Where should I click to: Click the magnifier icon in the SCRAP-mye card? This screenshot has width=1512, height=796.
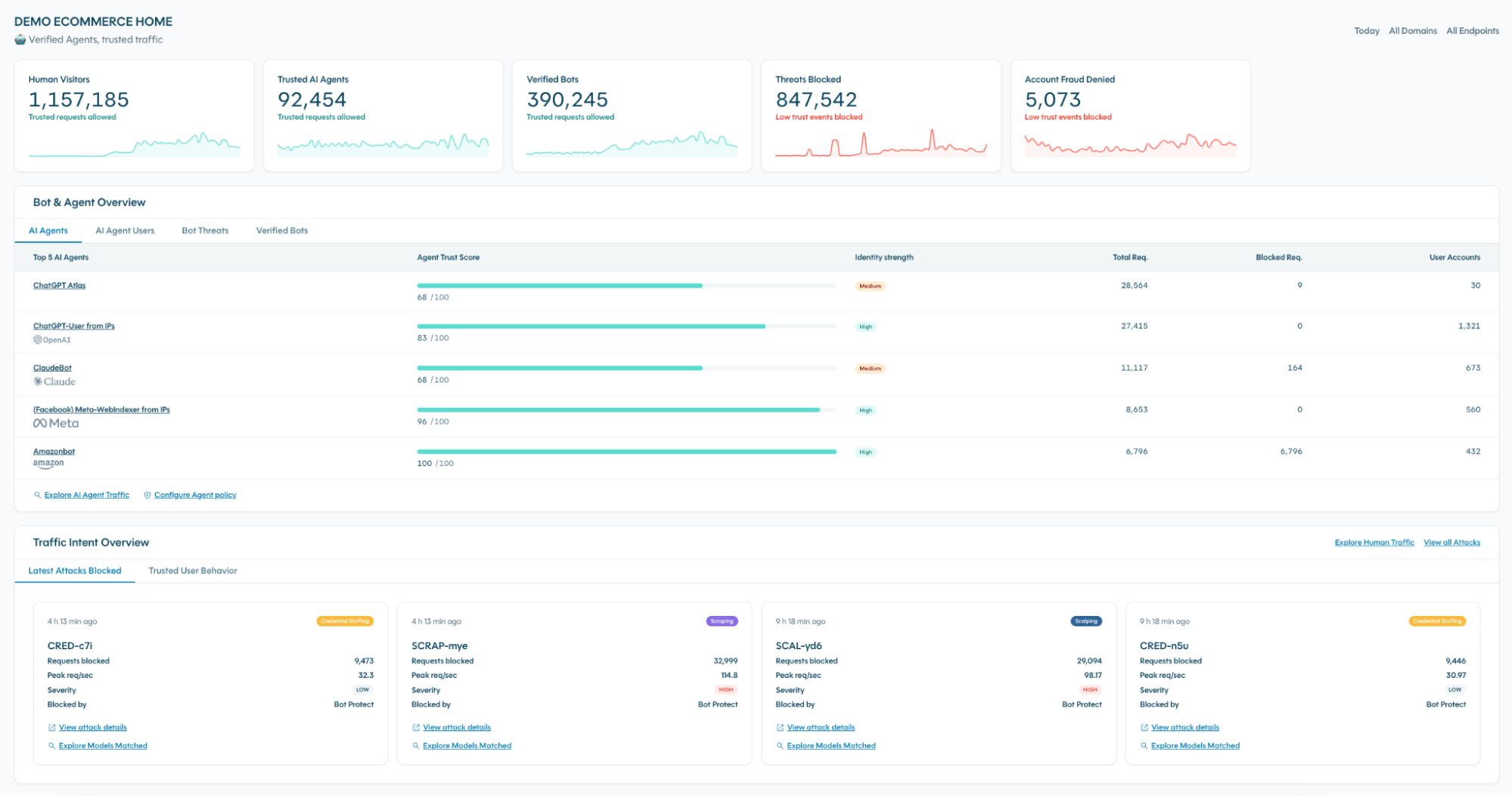(x=416, y=745)
